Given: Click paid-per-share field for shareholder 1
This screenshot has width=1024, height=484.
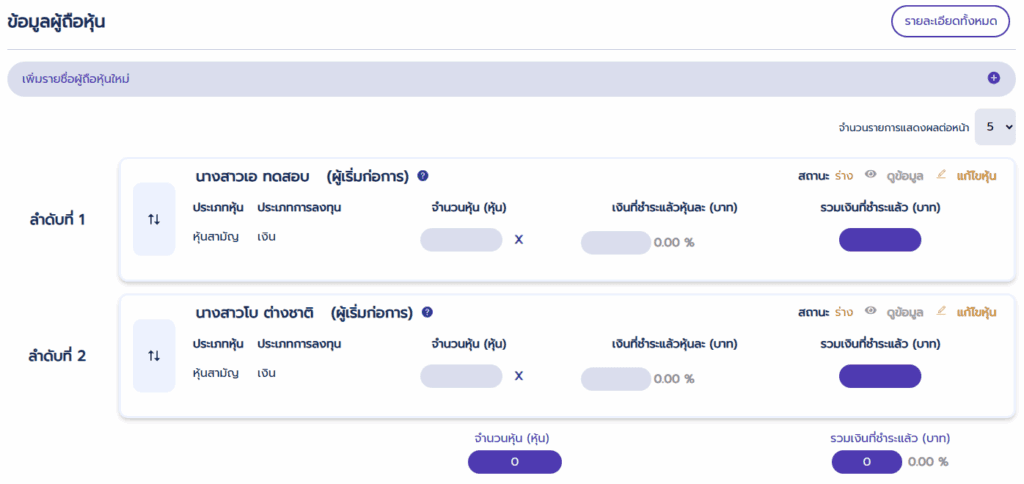Looking at the screenshot, I should pyautogui.click(x=615, y=242).
